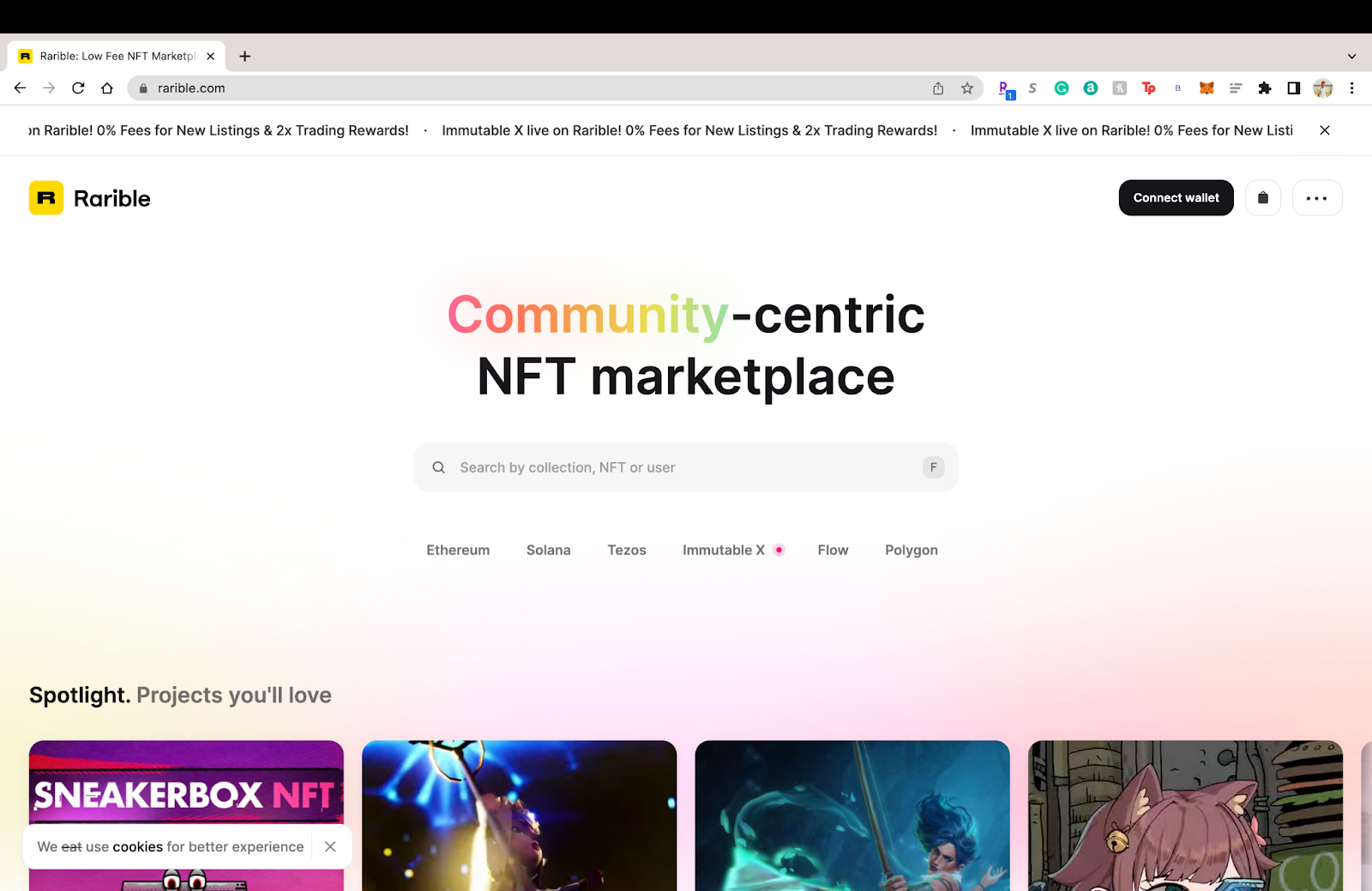Open the teal 'a' circle extension
The width and height of the screenshot is (1372, 891).
(1091, 88)
